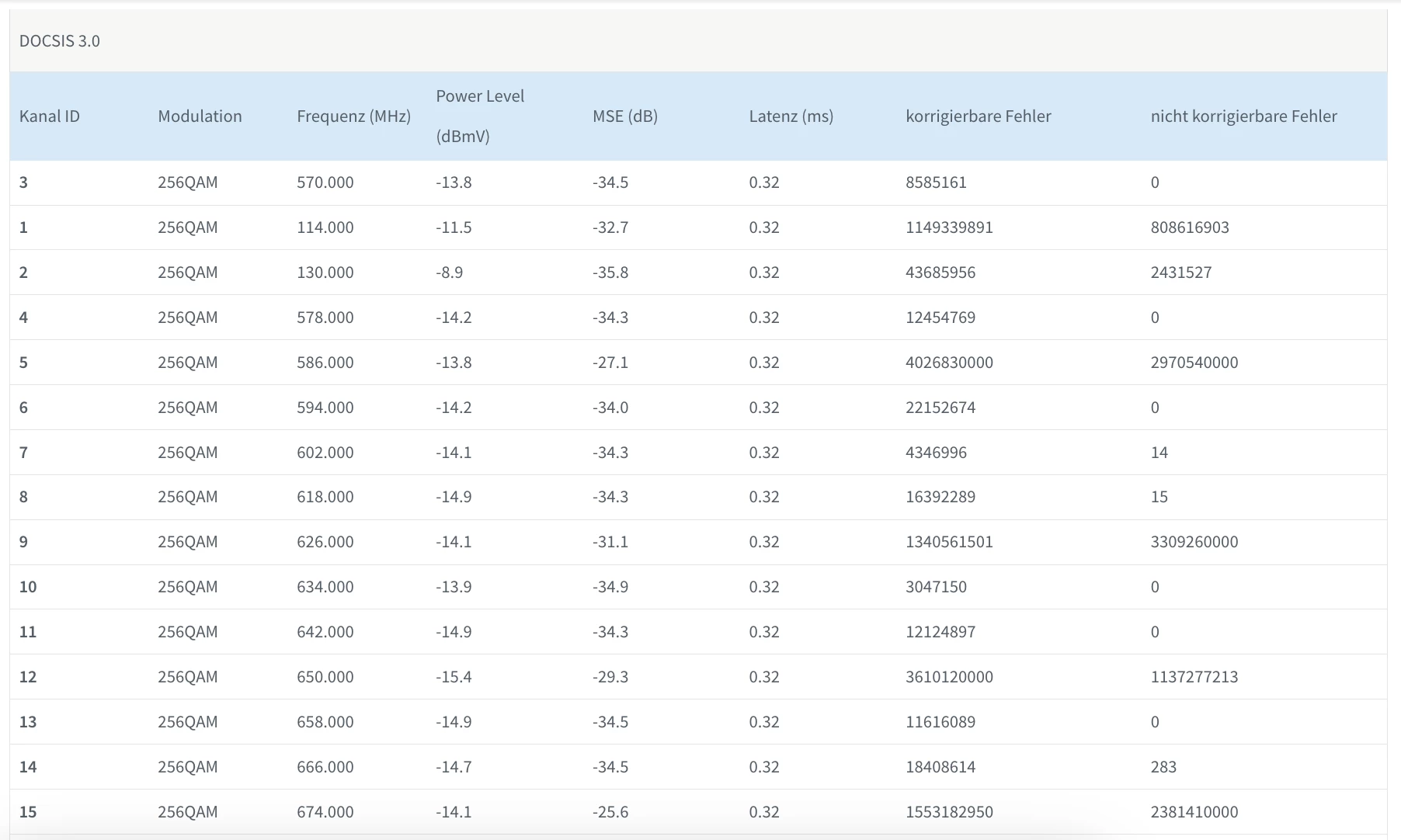Select the -15.4 power level cell
This screenshot has height=840, width=1401.
click(x=454, y=677)
